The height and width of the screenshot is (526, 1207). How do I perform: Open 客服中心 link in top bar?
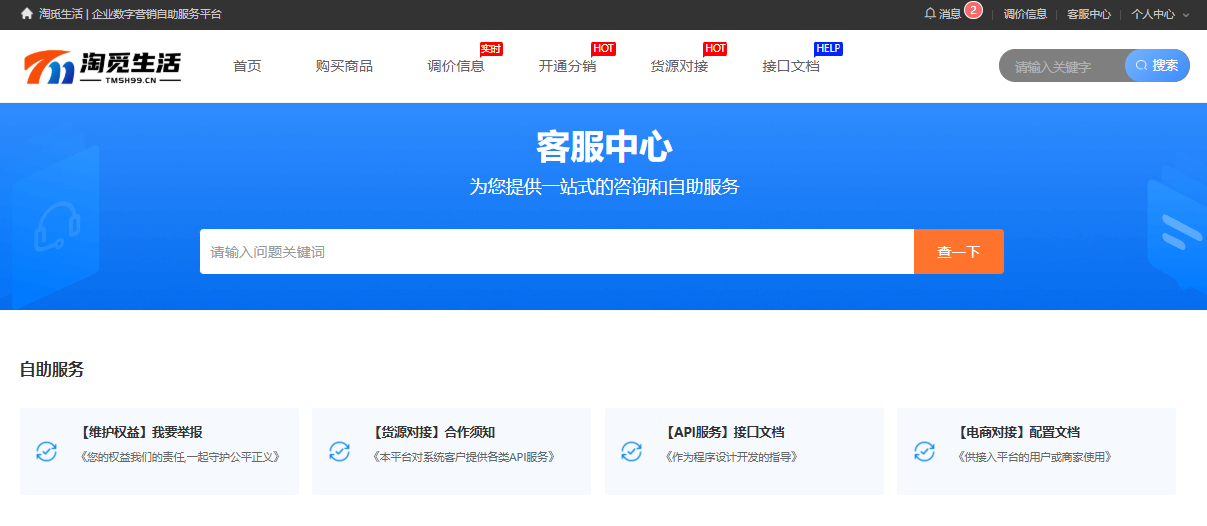coord(1089,14)
